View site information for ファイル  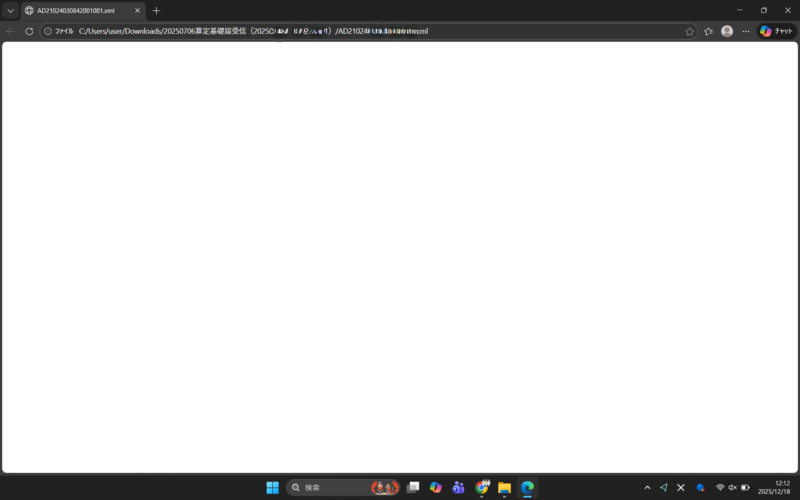[59, 31]
